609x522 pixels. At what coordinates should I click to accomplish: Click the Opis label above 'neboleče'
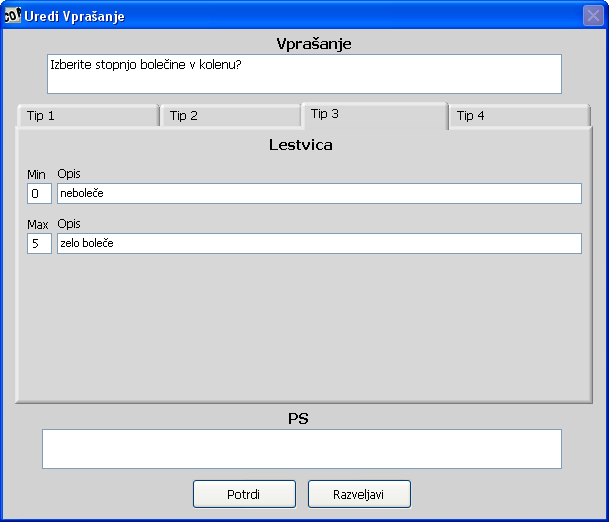69,174
